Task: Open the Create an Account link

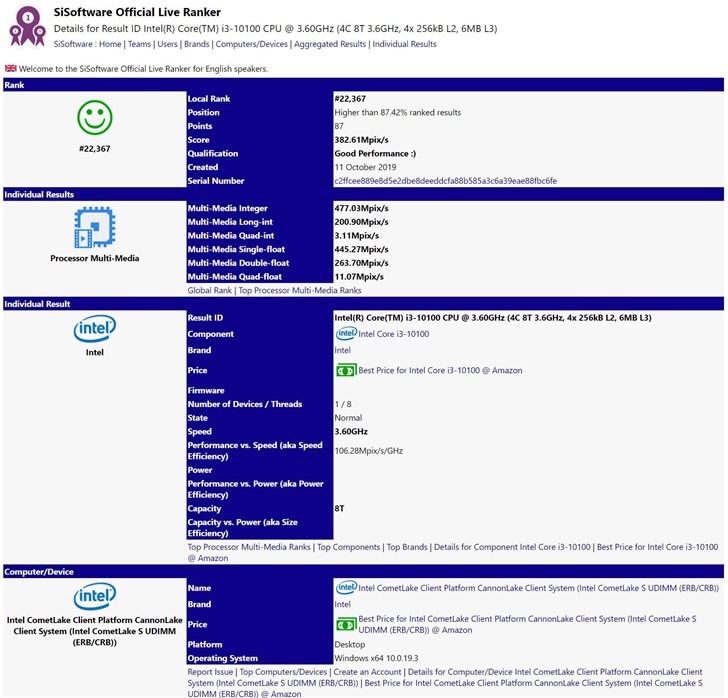Action: pos(367,672)
